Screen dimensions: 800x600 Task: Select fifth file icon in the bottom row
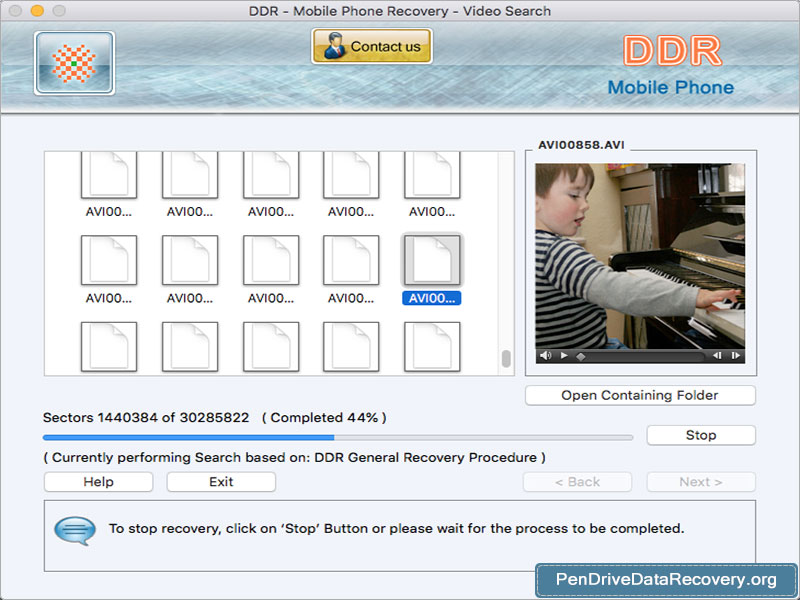pyautogui.click(x=432, y=346)
